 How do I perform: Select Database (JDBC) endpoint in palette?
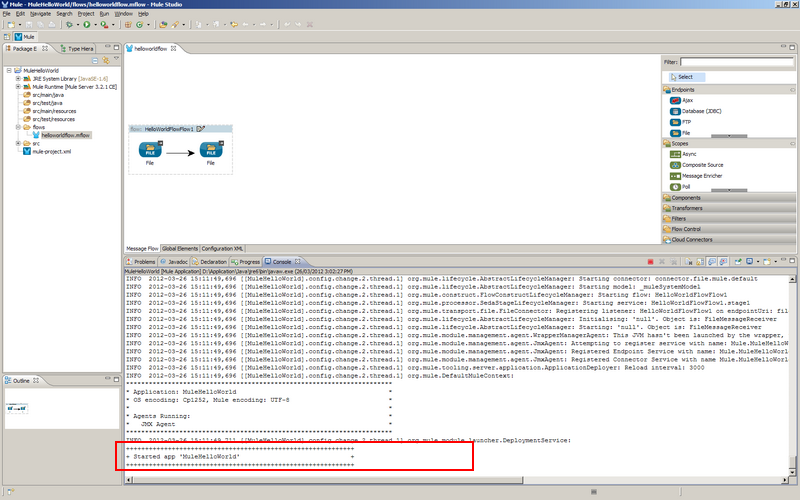pos(696,111)
